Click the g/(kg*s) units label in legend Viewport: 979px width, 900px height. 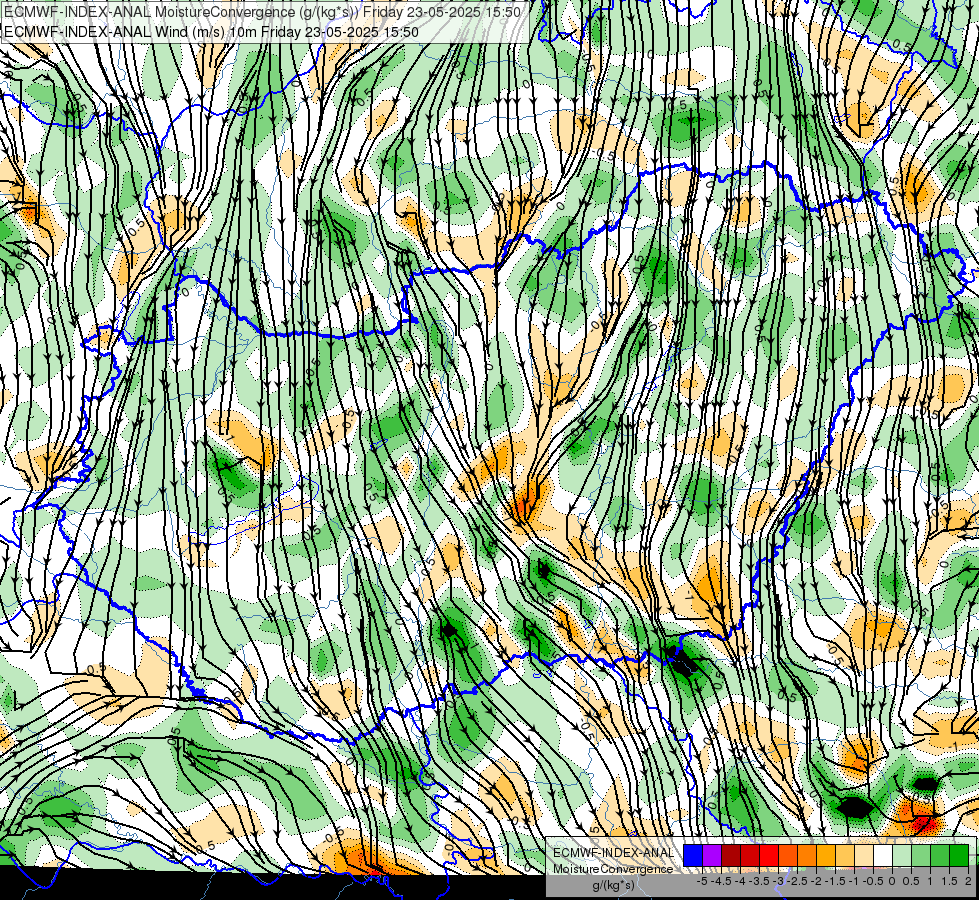coord(613,885)
